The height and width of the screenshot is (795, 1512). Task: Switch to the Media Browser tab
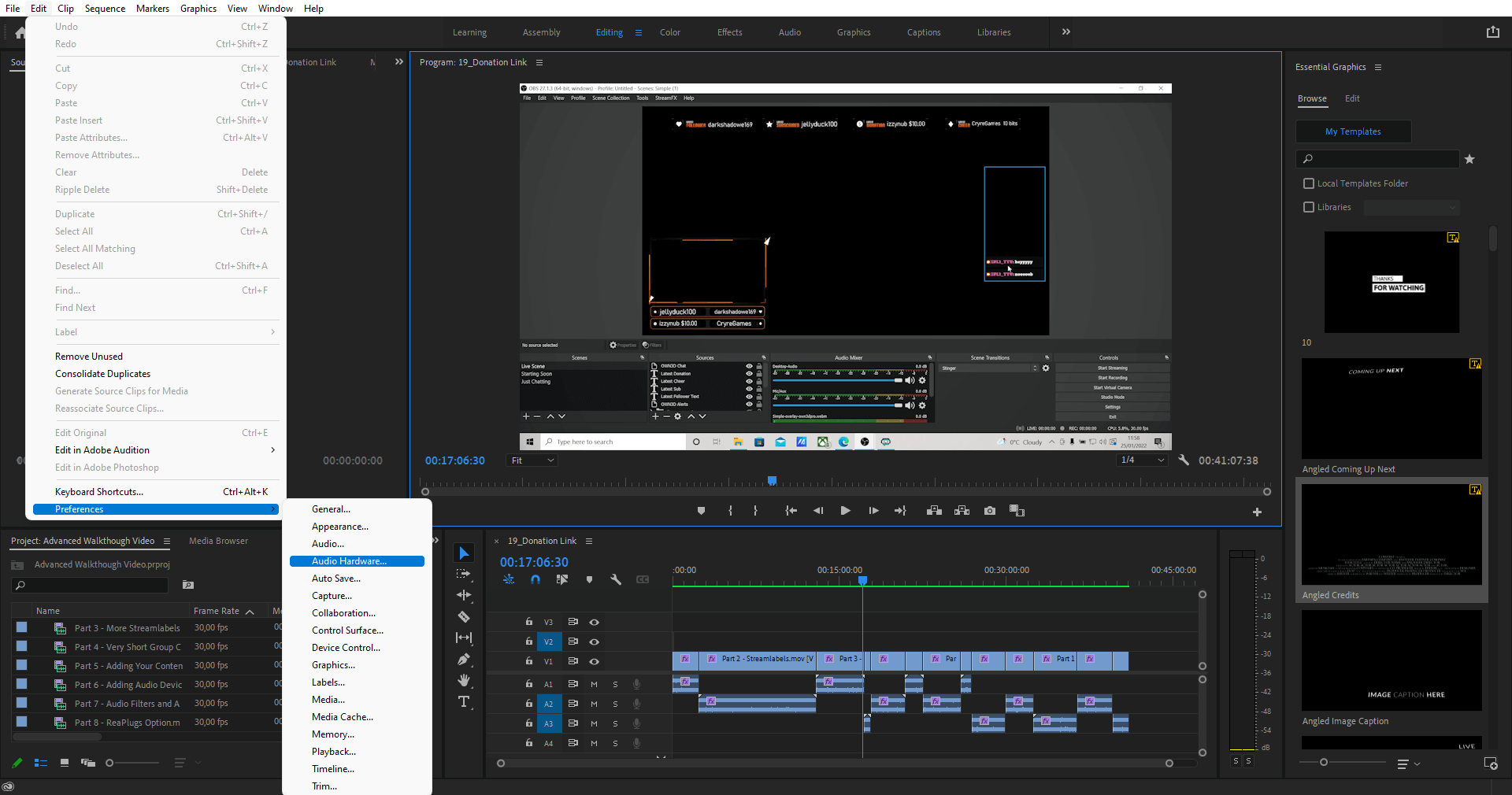point(217,541)
